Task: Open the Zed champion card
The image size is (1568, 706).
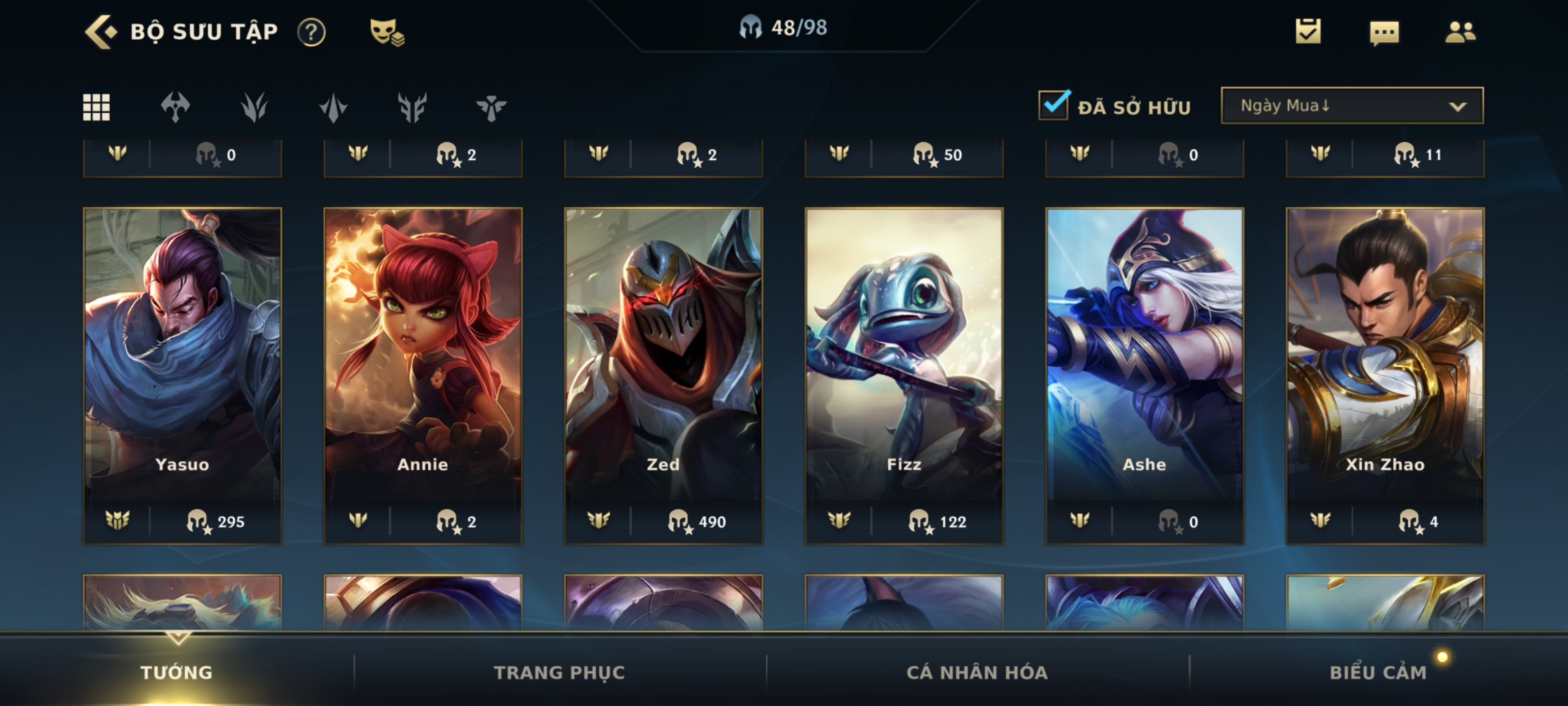Action: coord(663,375)
